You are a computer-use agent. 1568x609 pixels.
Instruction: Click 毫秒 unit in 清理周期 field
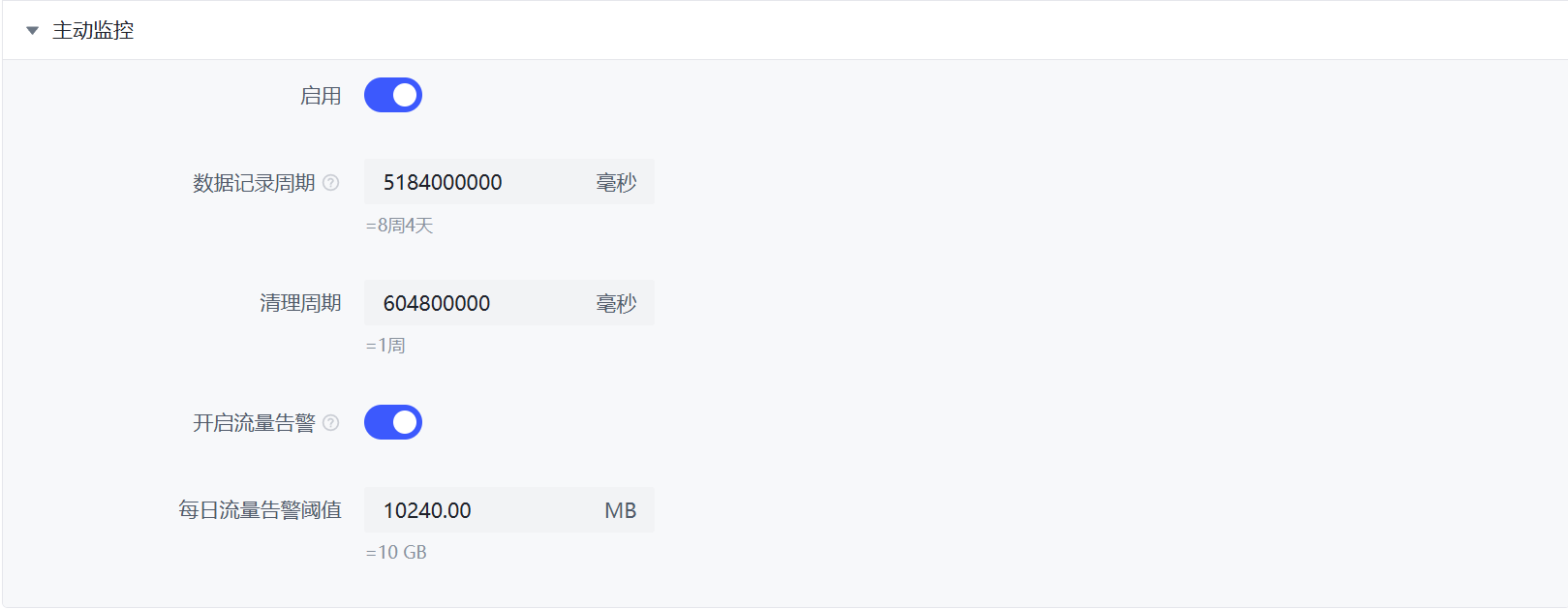[616, 304]
